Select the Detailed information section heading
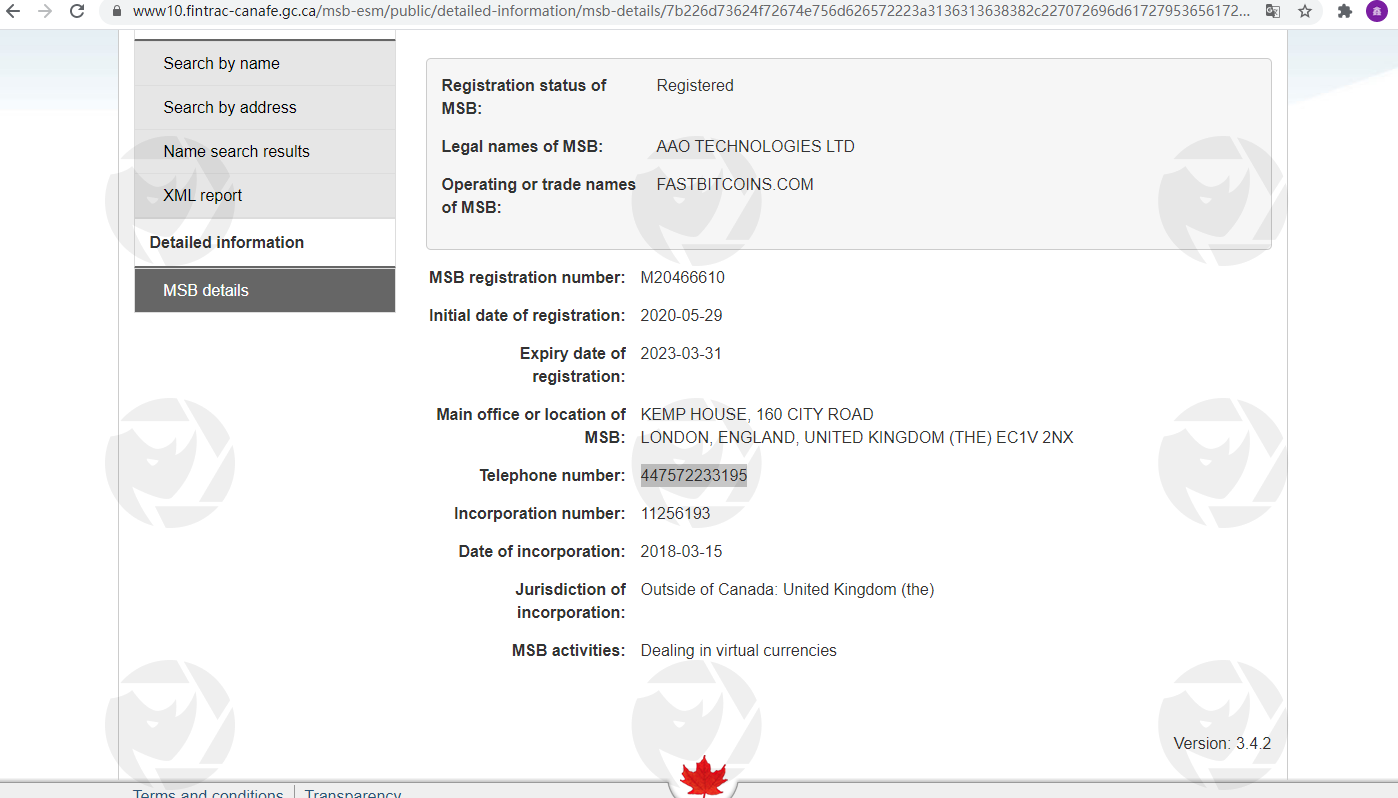Image resolution: width=1398 pixels, height=798 pixels. [227, 242]
